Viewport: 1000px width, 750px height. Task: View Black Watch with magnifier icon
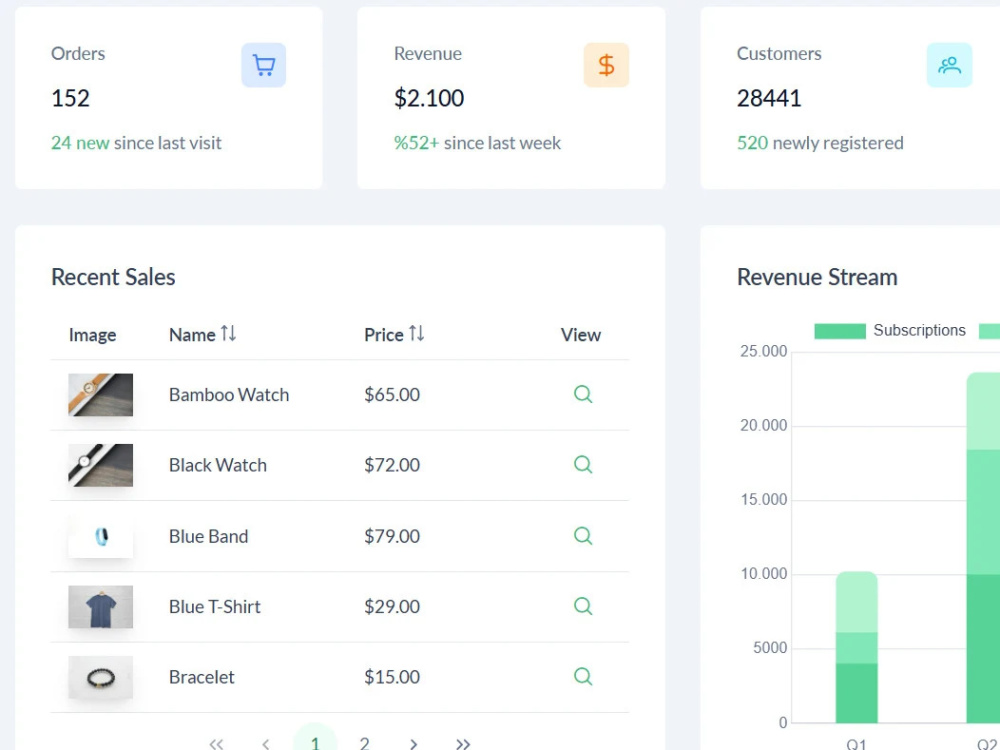click(x=583, y=464)
